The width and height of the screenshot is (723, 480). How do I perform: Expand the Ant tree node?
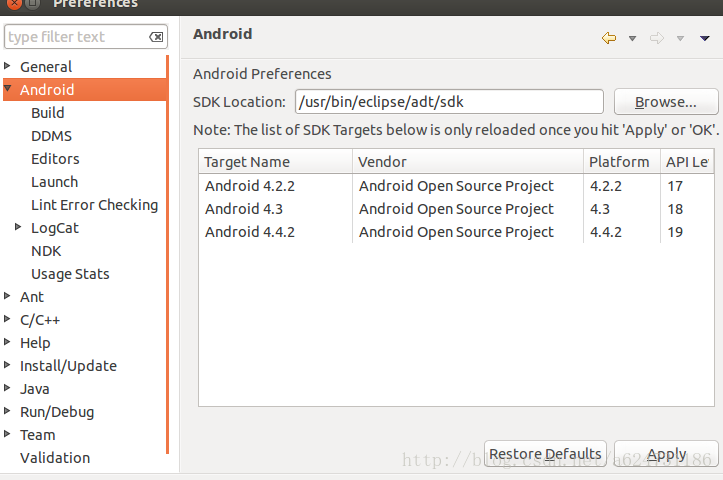click(7, 296)
